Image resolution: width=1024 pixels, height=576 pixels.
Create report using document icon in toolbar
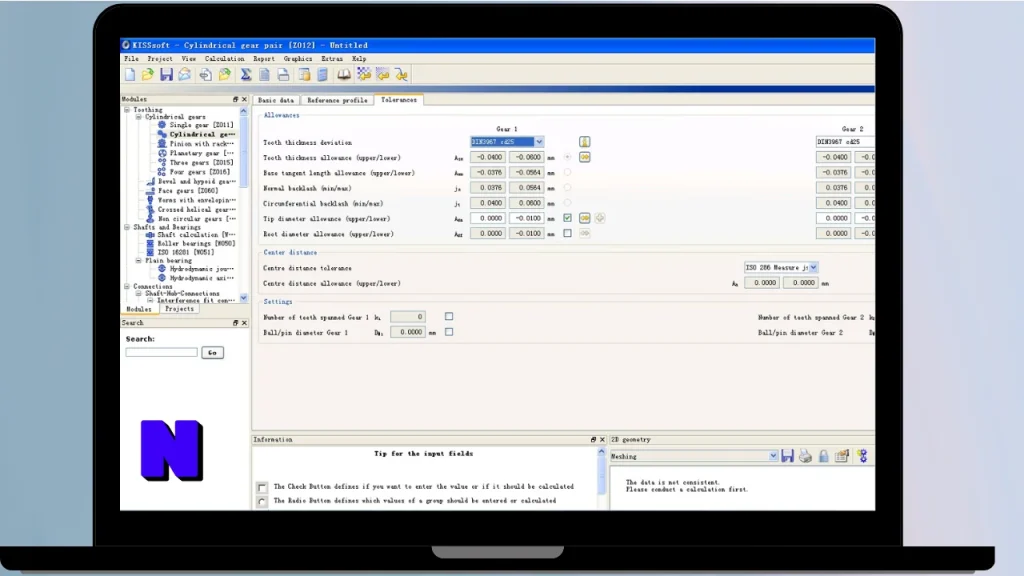pos(264,74)
